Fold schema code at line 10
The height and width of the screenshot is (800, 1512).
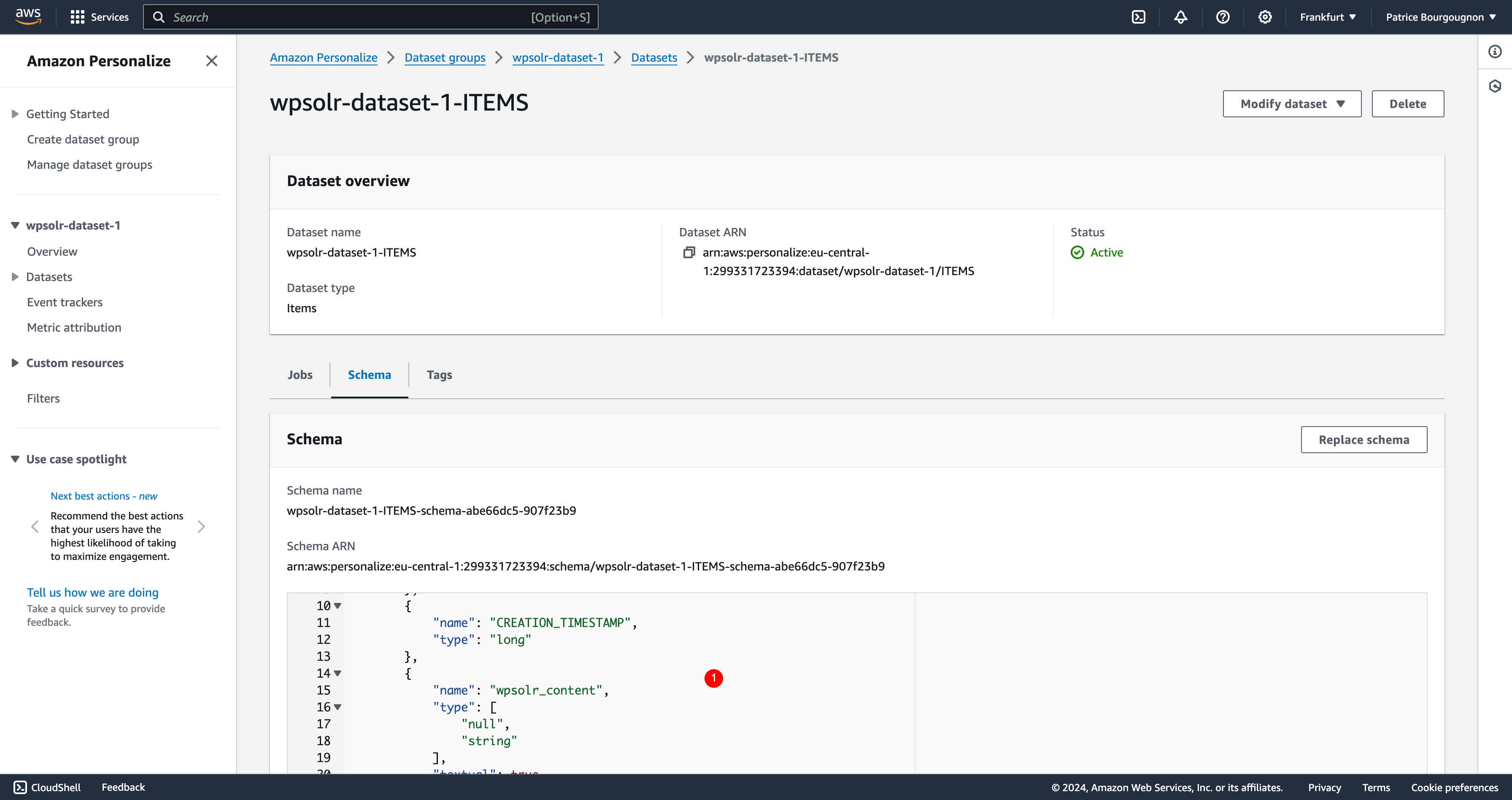click(x=337, y=606)
